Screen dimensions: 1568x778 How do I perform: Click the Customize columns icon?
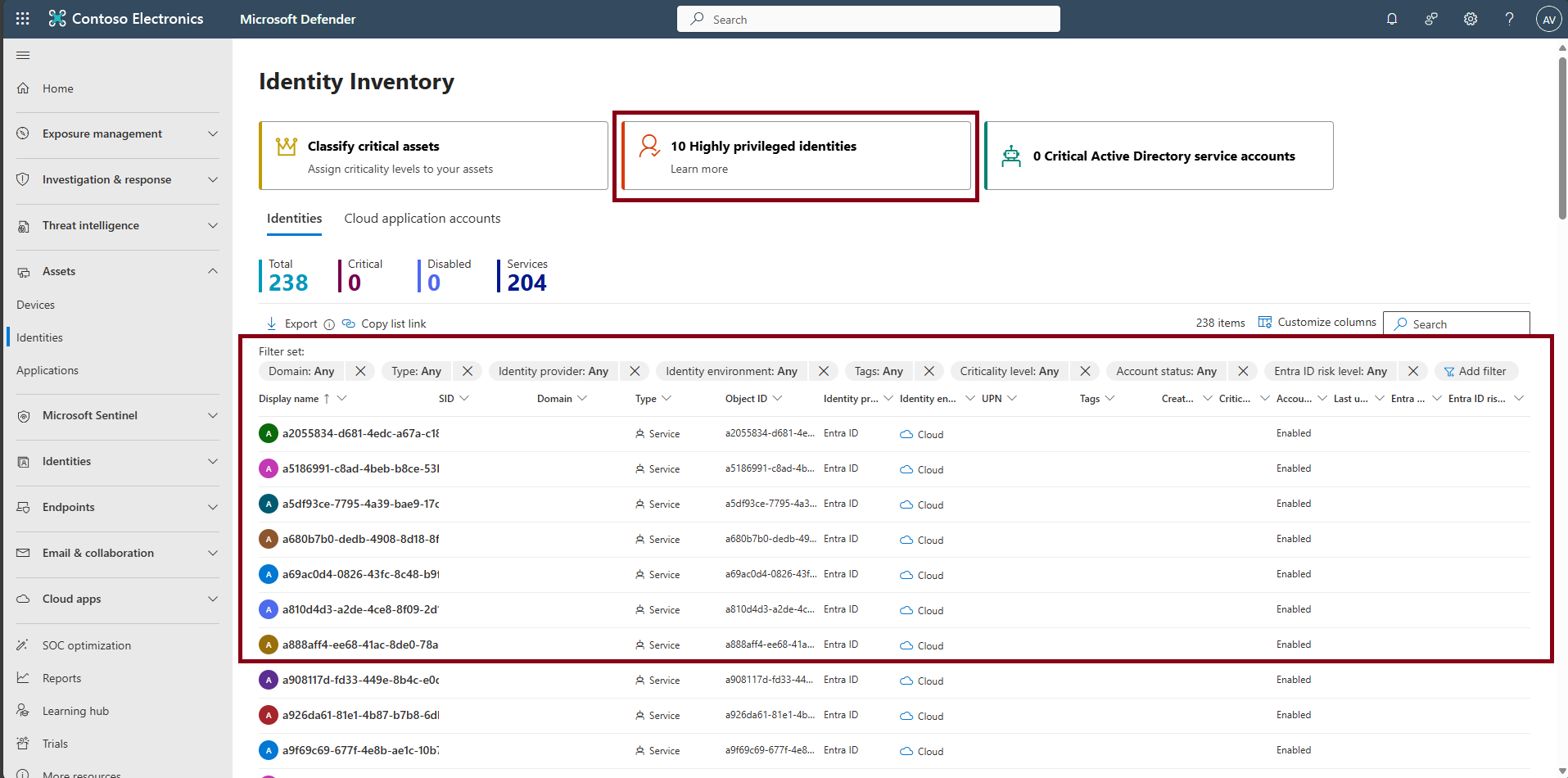1265,322
